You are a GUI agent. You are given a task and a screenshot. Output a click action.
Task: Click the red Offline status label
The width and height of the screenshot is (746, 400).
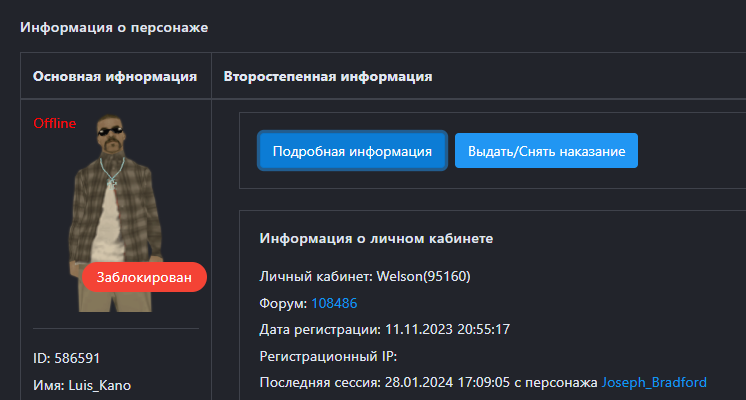[x=55, y=123]
